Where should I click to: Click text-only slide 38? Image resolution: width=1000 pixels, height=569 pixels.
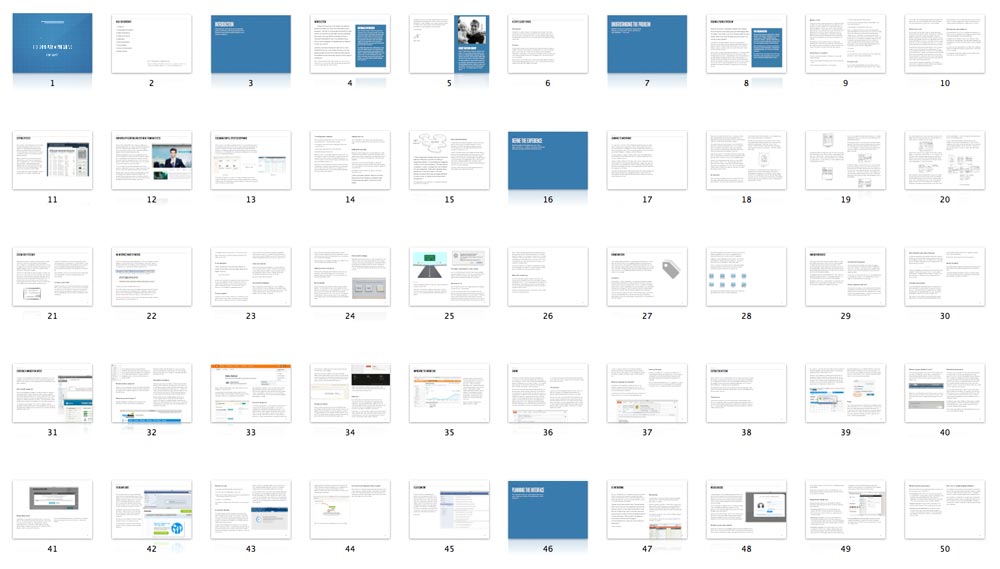coord(746,393)
